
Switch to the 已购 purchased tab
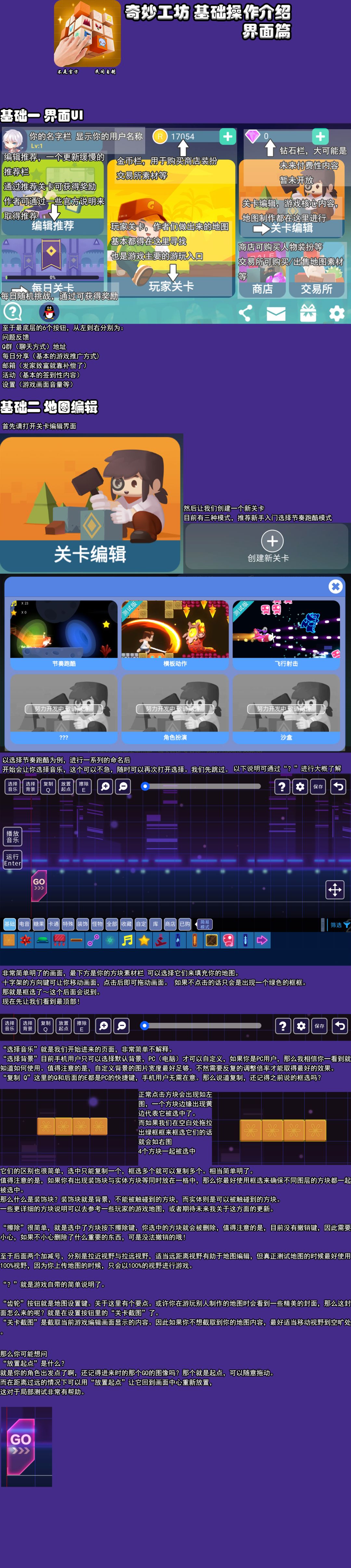coord(185,924)
